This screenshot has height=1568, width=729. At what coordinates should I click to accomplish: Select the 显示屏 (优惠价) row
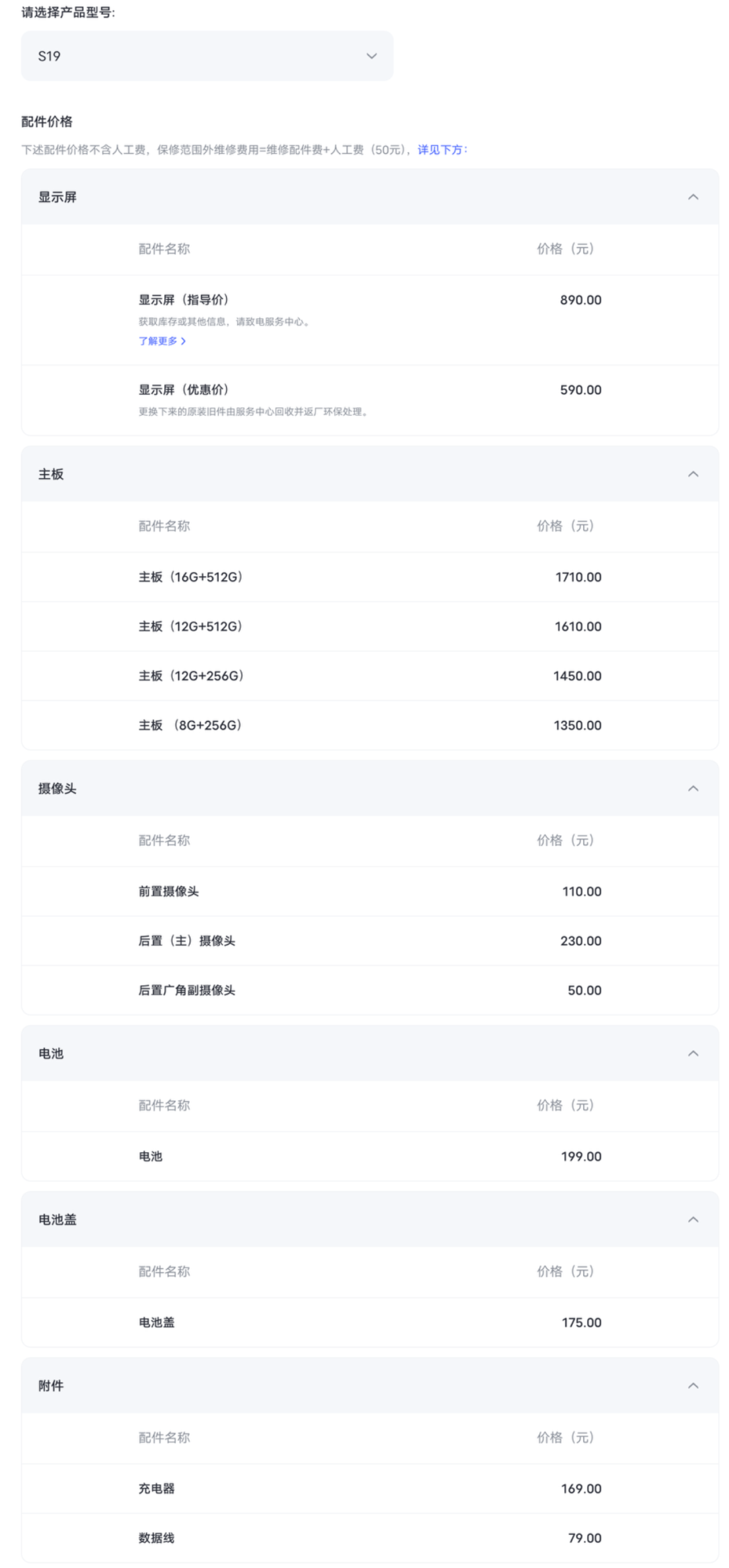coord(370,400)
